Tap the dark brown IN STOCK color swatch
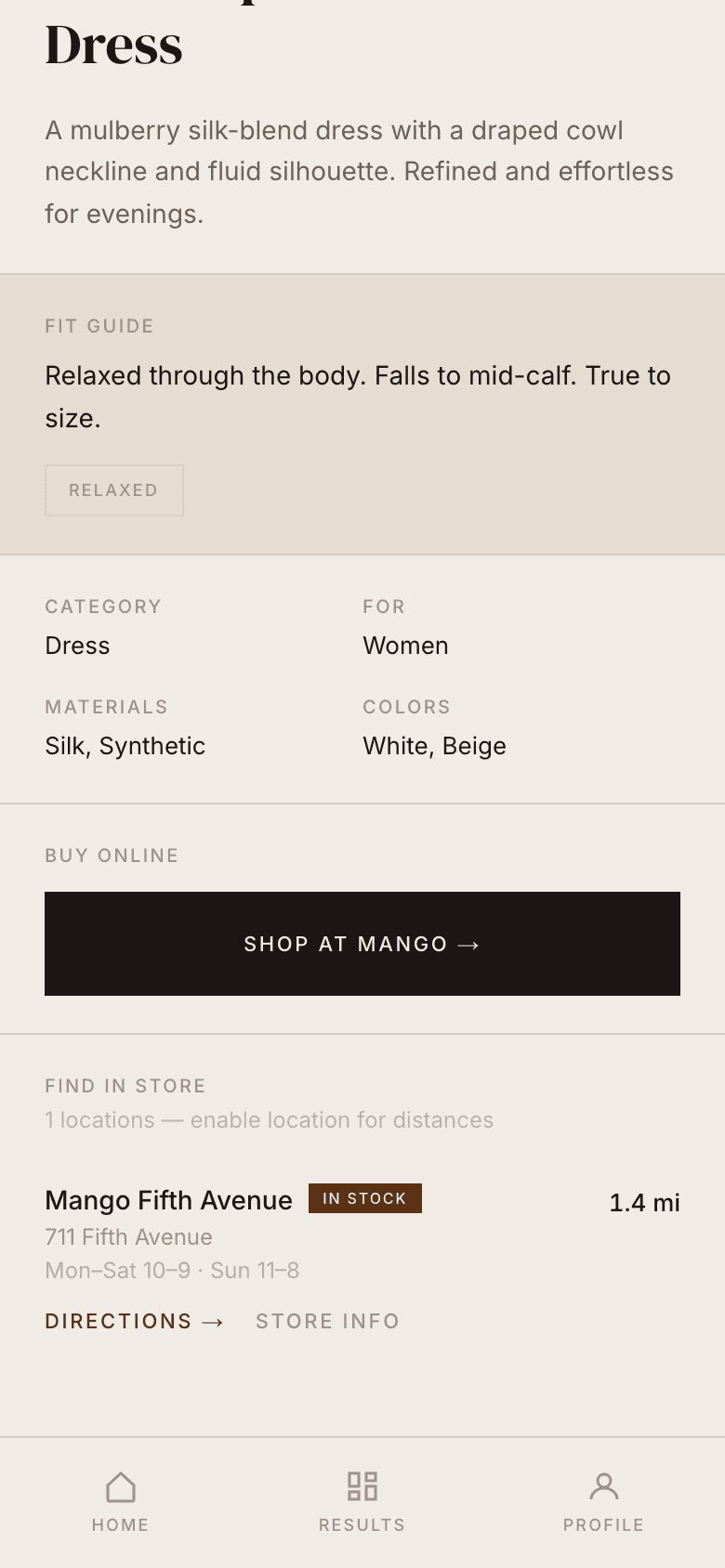 pos(364,1198)
